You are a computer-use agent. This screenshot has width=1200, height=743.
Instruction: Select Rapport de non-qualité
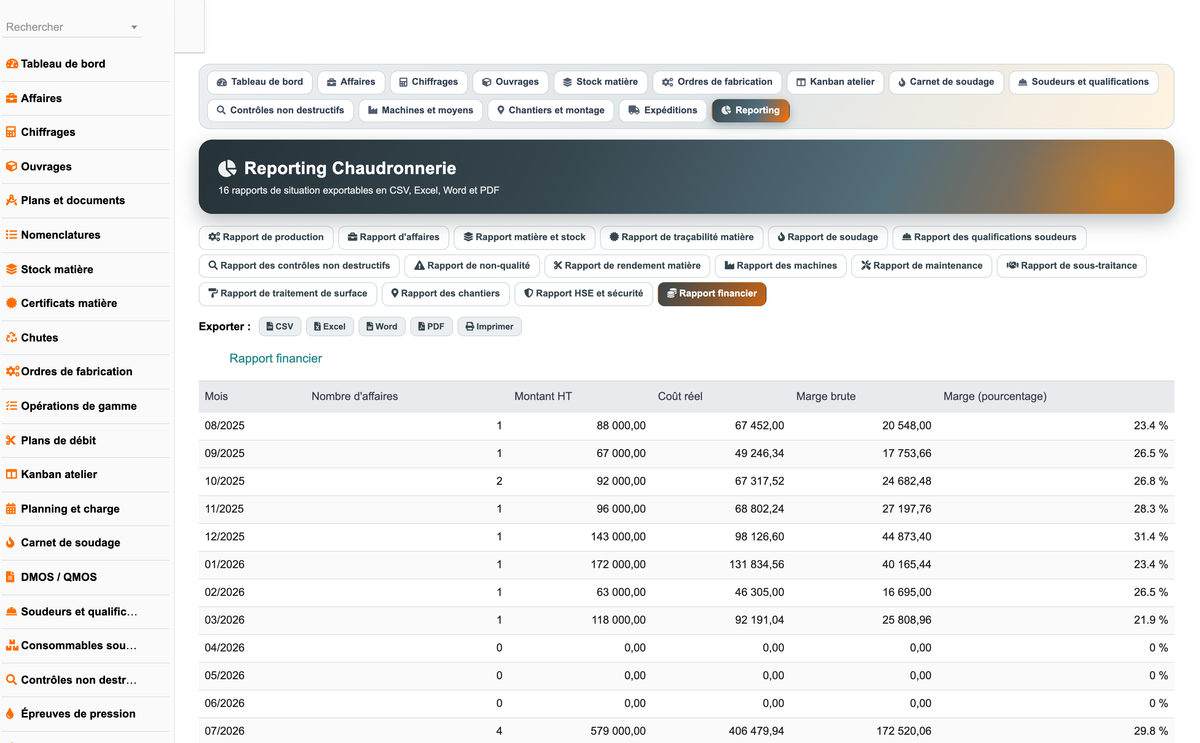(473, 265)
